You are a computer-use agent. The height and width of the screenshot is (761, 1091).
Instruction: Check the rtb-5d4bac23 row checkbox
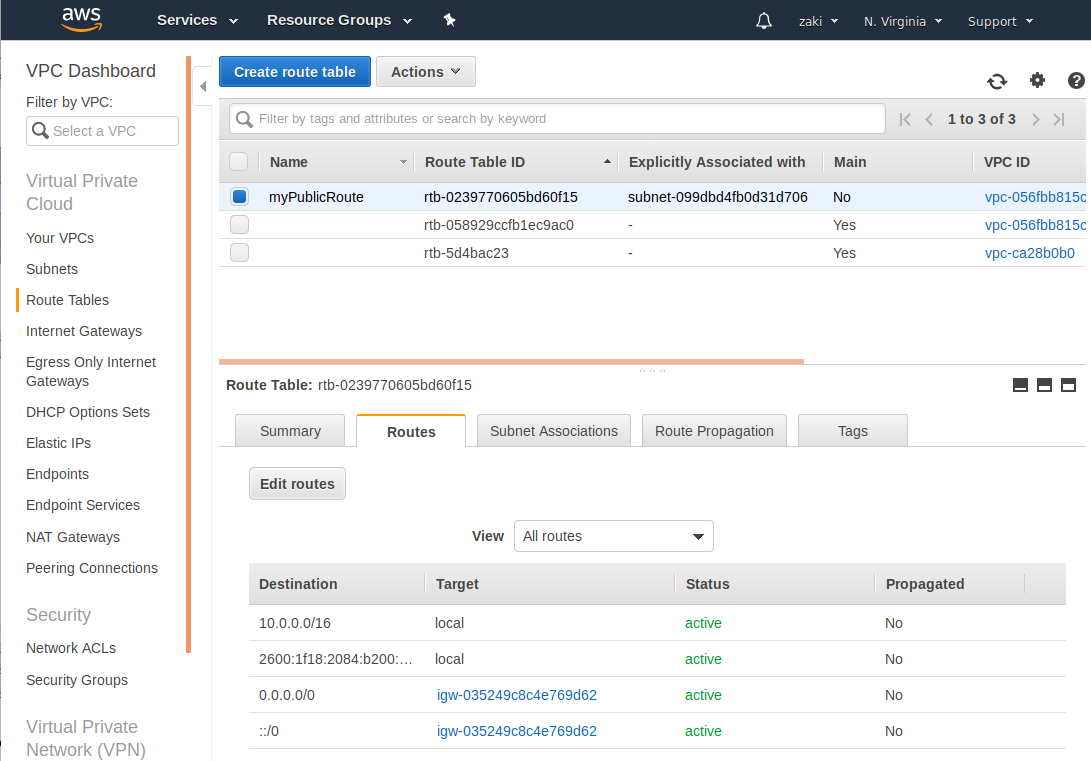(x=239, y=253)
